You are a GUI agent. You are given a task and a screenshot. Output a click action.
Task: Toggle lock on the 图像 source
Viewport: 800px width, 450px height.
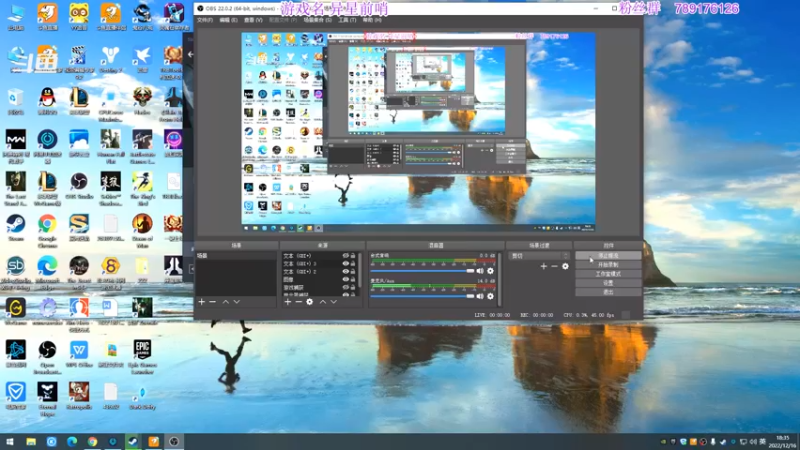click(x=353, y=280)
